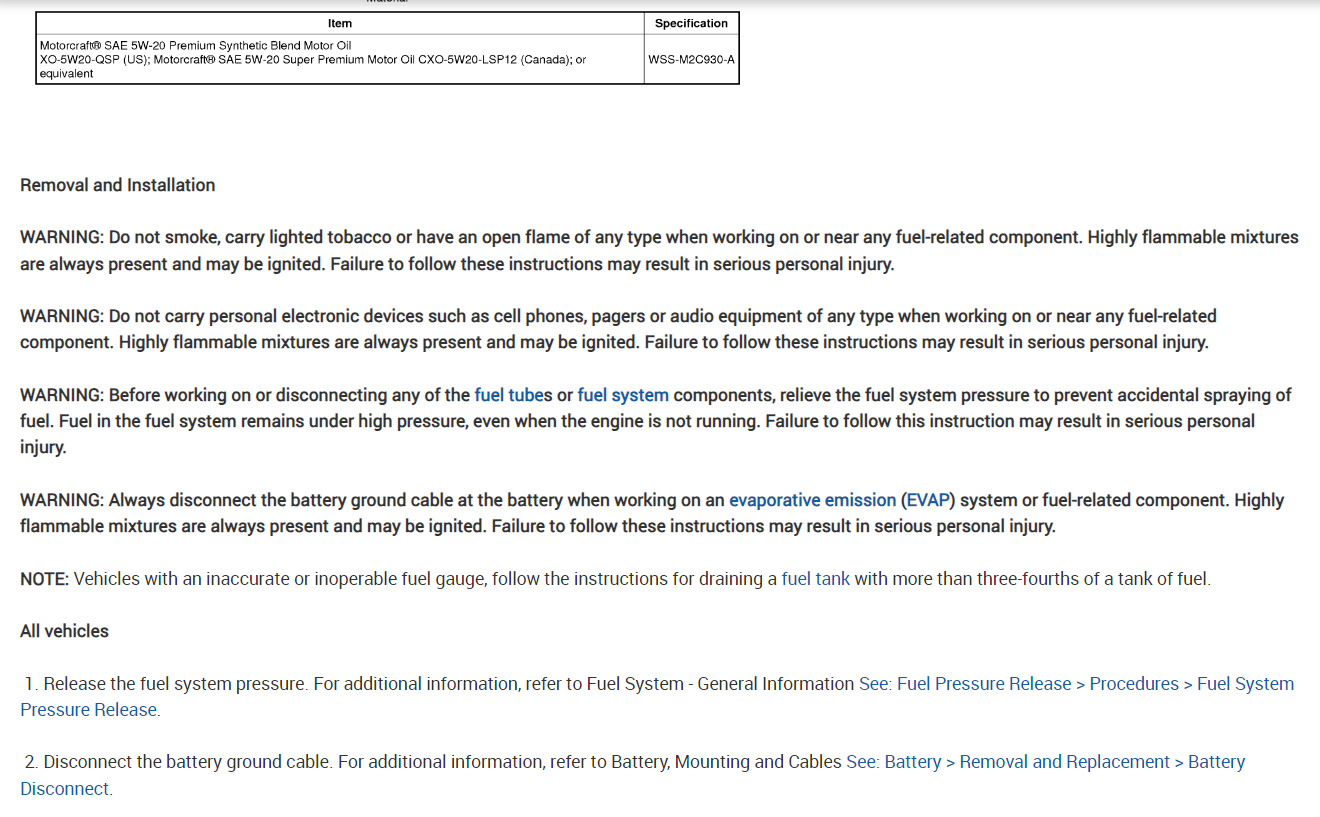This screenshot has width=1320, height=817.
Task: Follow "See: Fuel Pressure Release" link in step 1
Action: [x=965, y=684]
